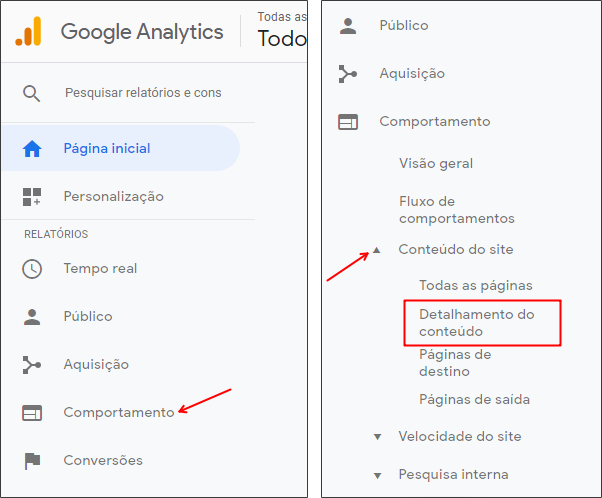The height and width of the screenshot is (498, 602).
Task: Click the Personalização dashboard icon
Action: [x=32, y=197]
